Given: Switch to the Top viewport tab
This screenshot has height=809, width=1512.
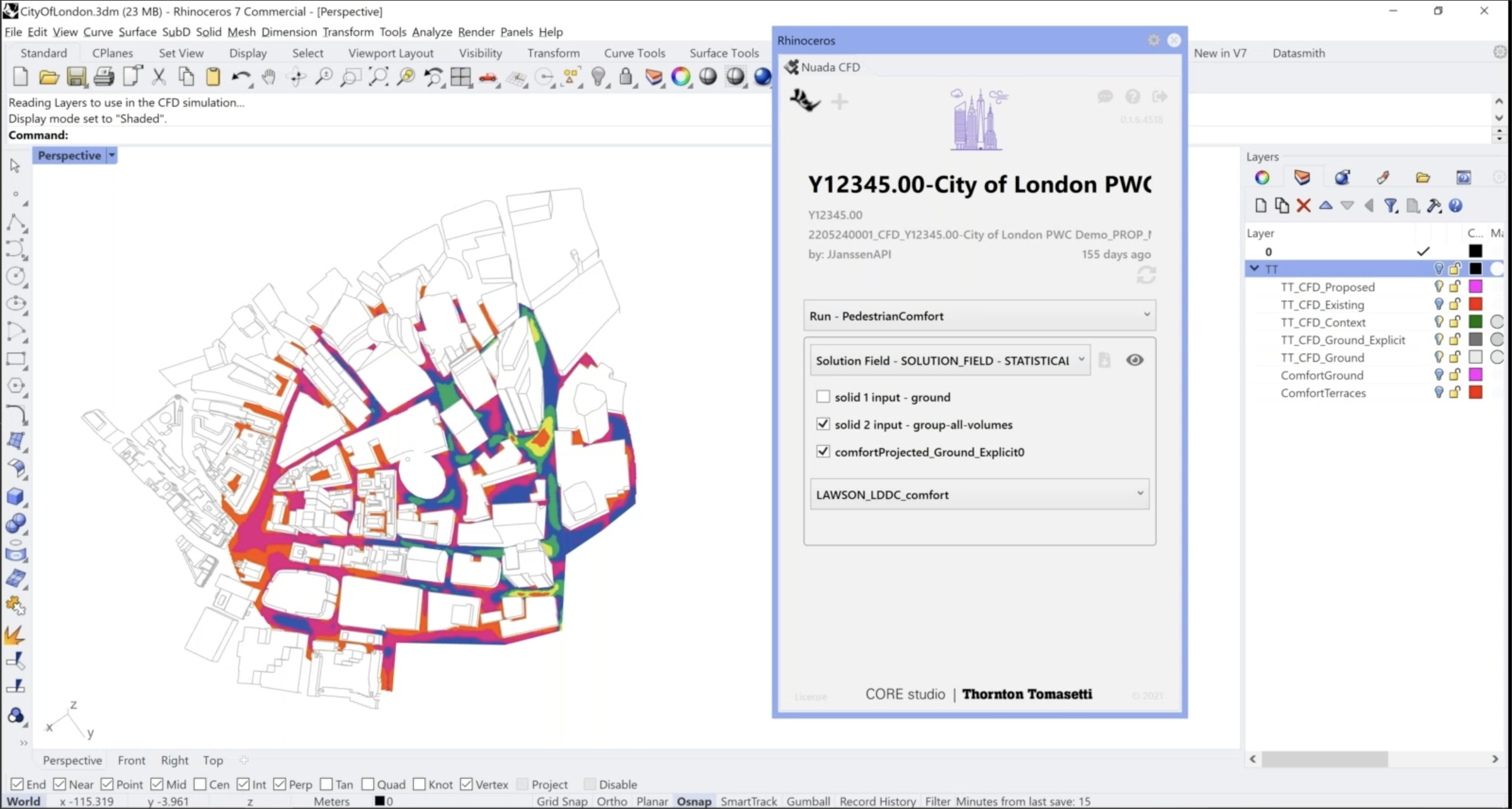Looking at the screenshot, I should pyautogui.click(x=213, y=760).
